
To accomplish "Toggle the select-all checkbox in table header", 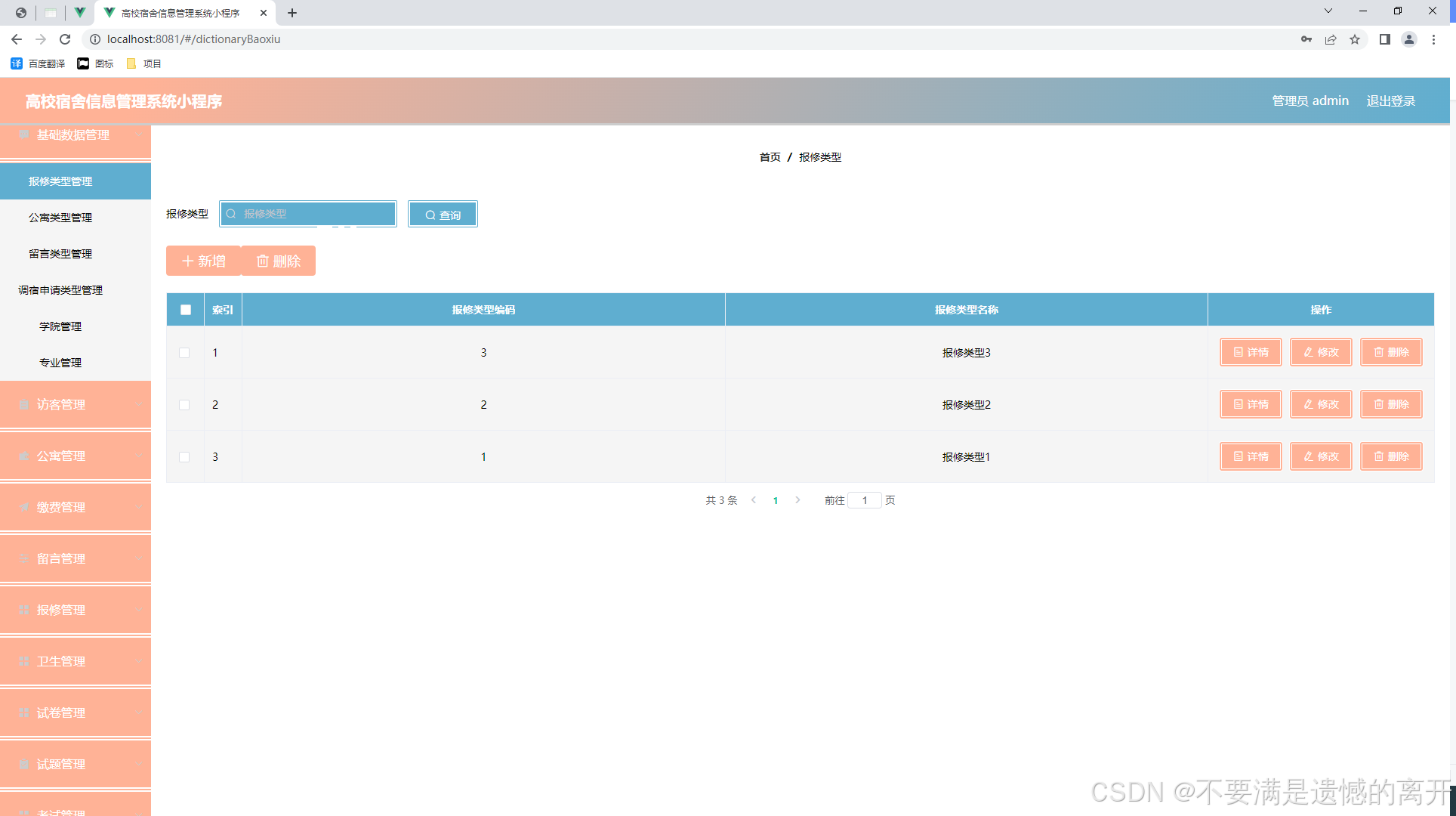I will point(186,310).
